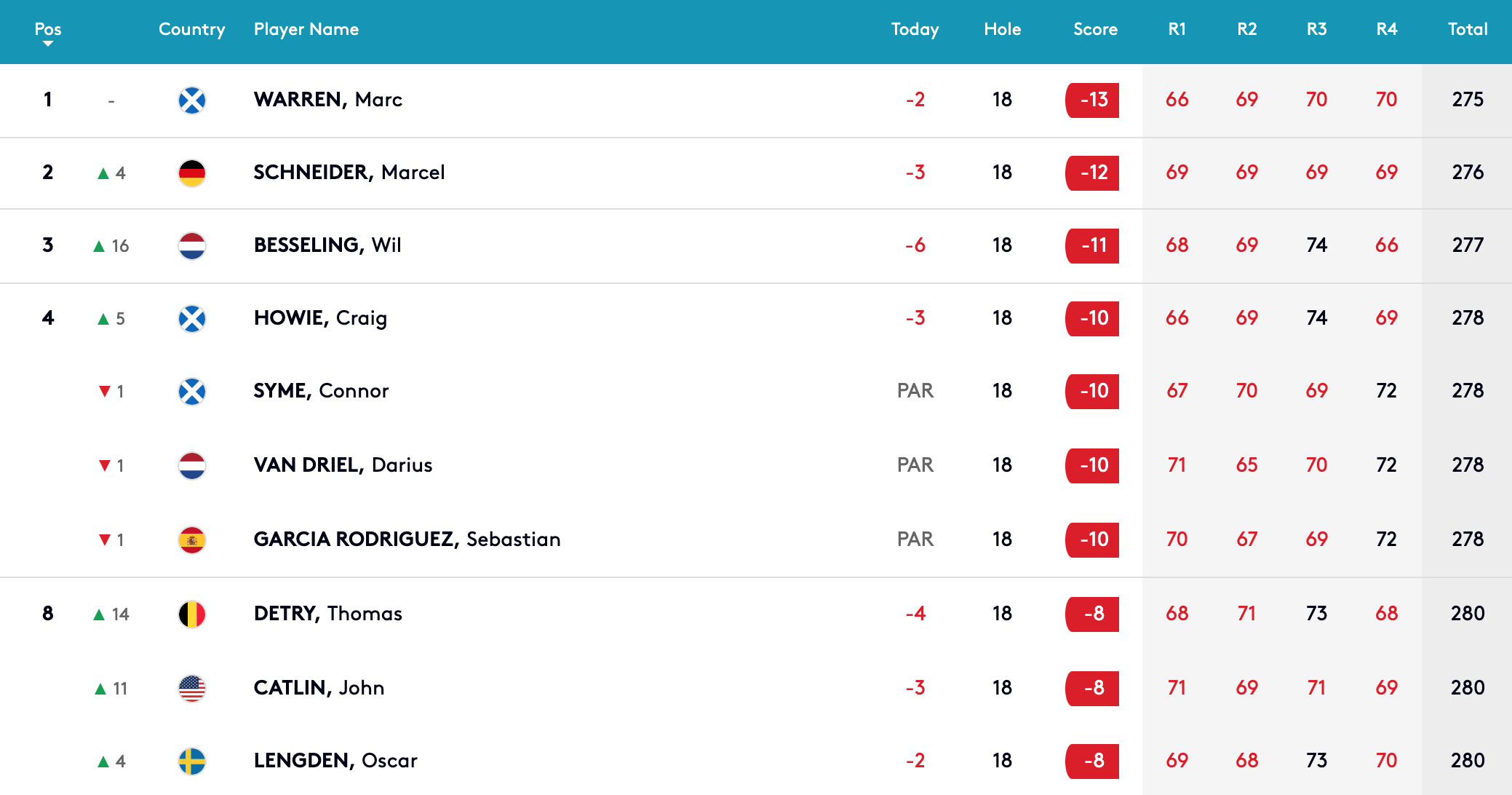
Task: Click the green up arrow for Besseling
Action: 100,246
